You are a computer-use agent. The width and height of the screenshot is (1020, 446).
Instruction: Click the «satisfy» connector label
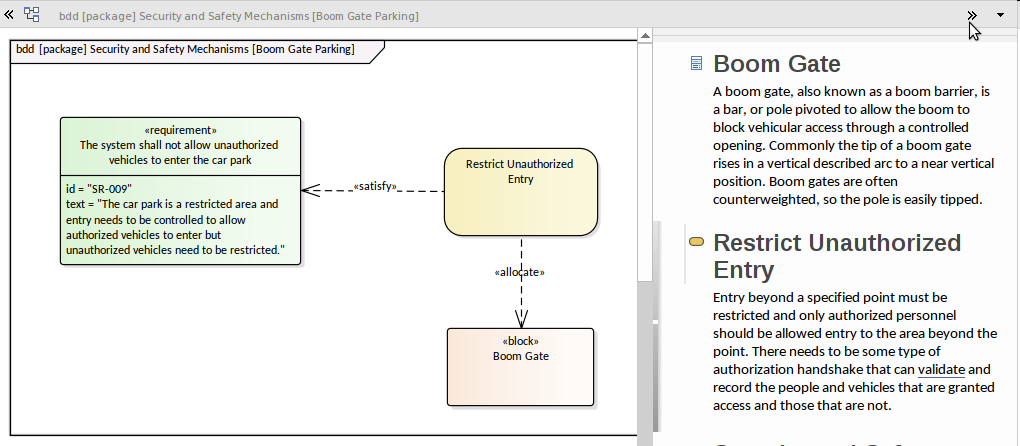coord(375,186)
